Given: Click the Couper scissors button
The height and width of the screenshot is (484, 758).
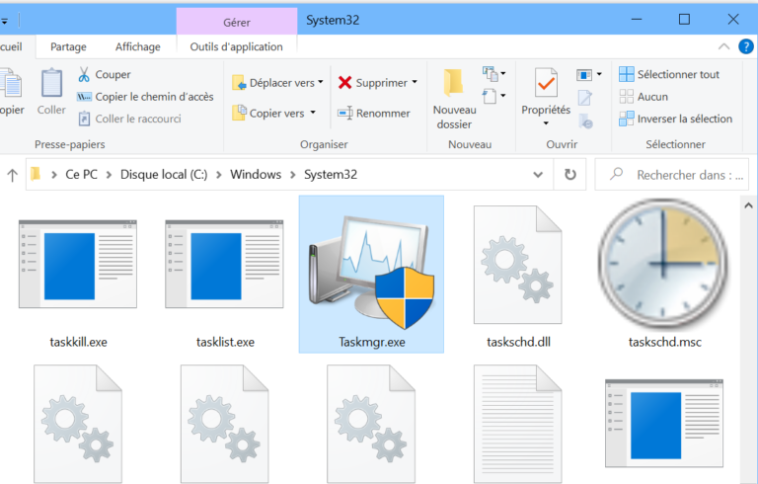Looking at the screenshot, I should (x=104, y=74).
